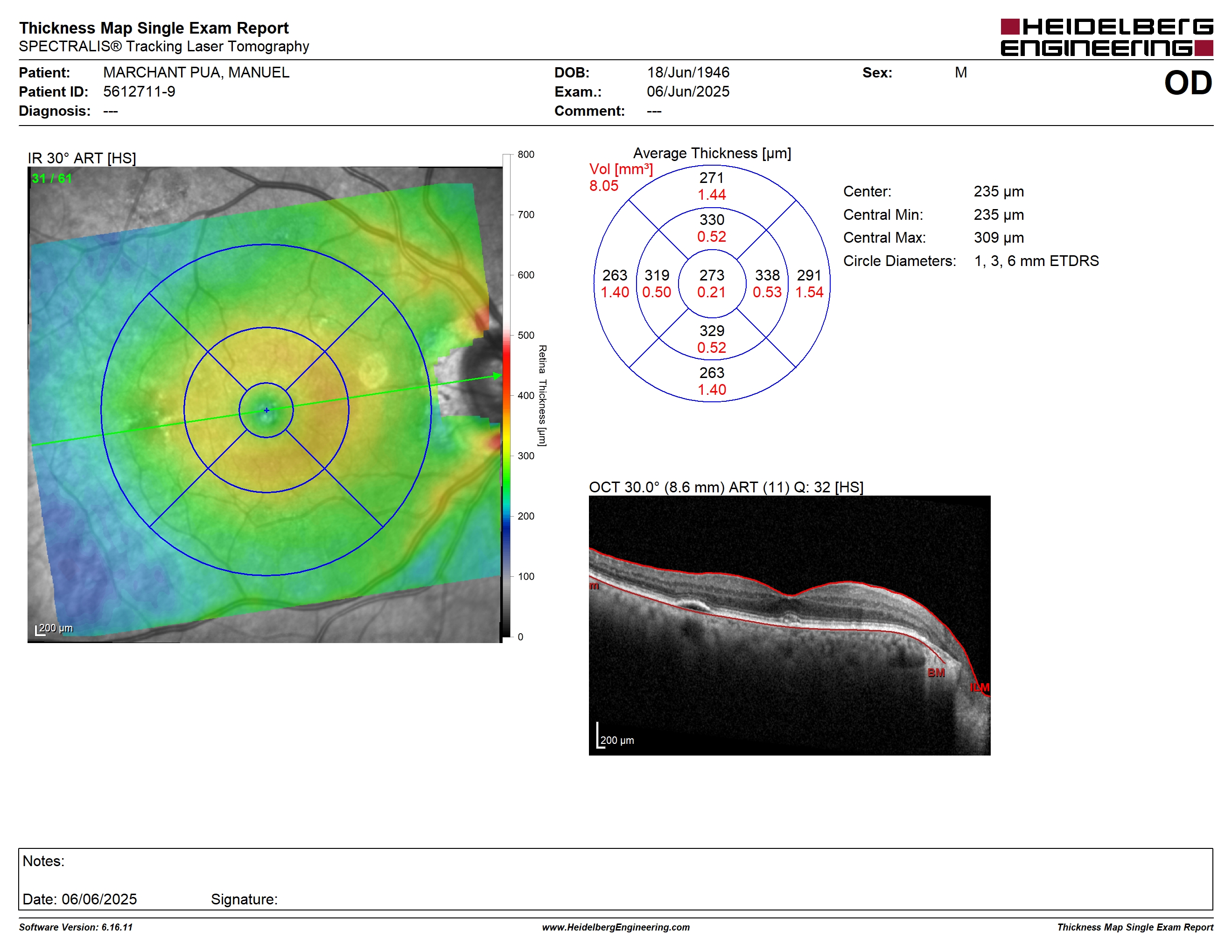Click the IR 30° ART [HS] label

coord(82,158)
